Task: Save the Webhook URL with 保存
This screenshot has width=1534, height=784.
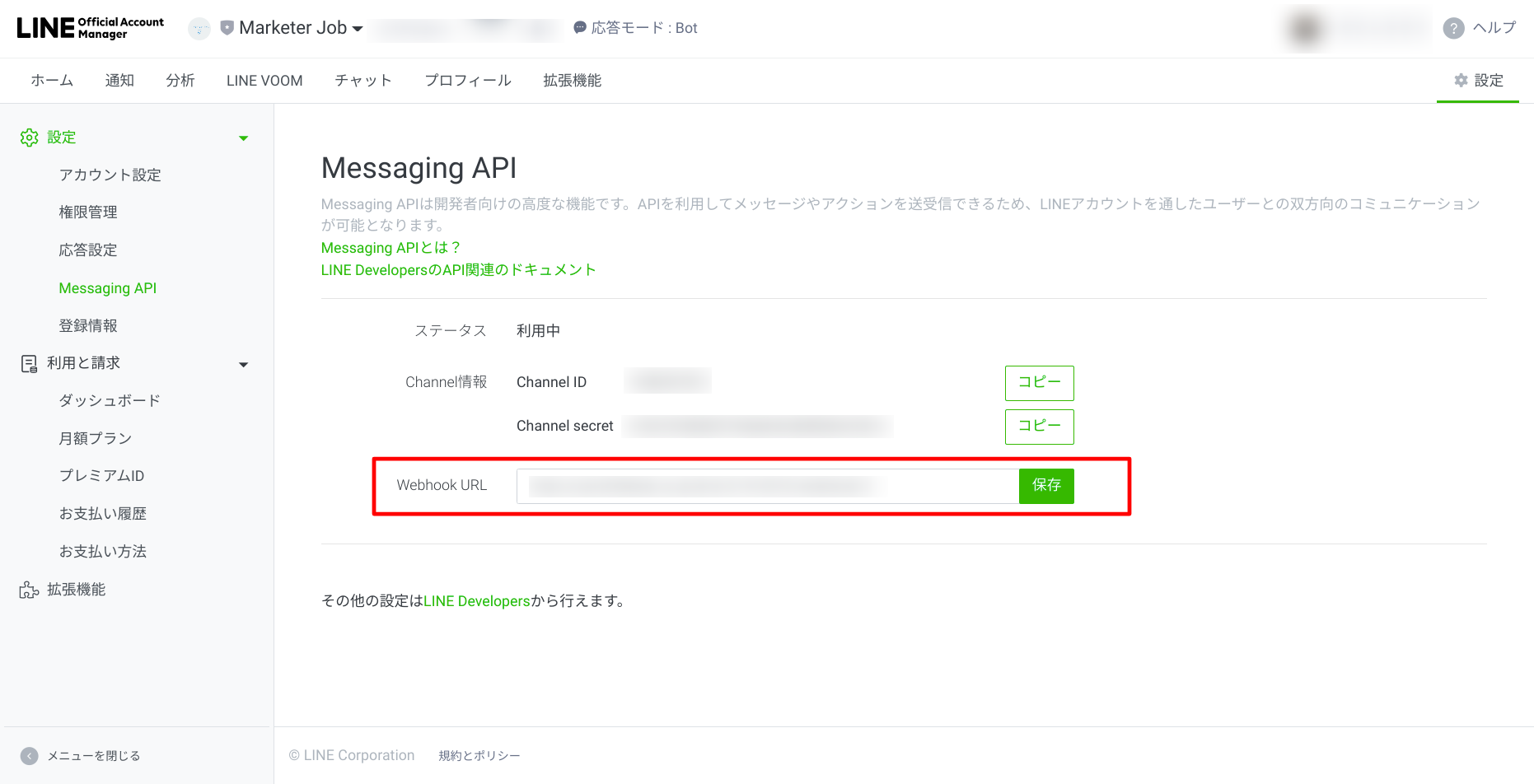Action: click(1046, 486)
